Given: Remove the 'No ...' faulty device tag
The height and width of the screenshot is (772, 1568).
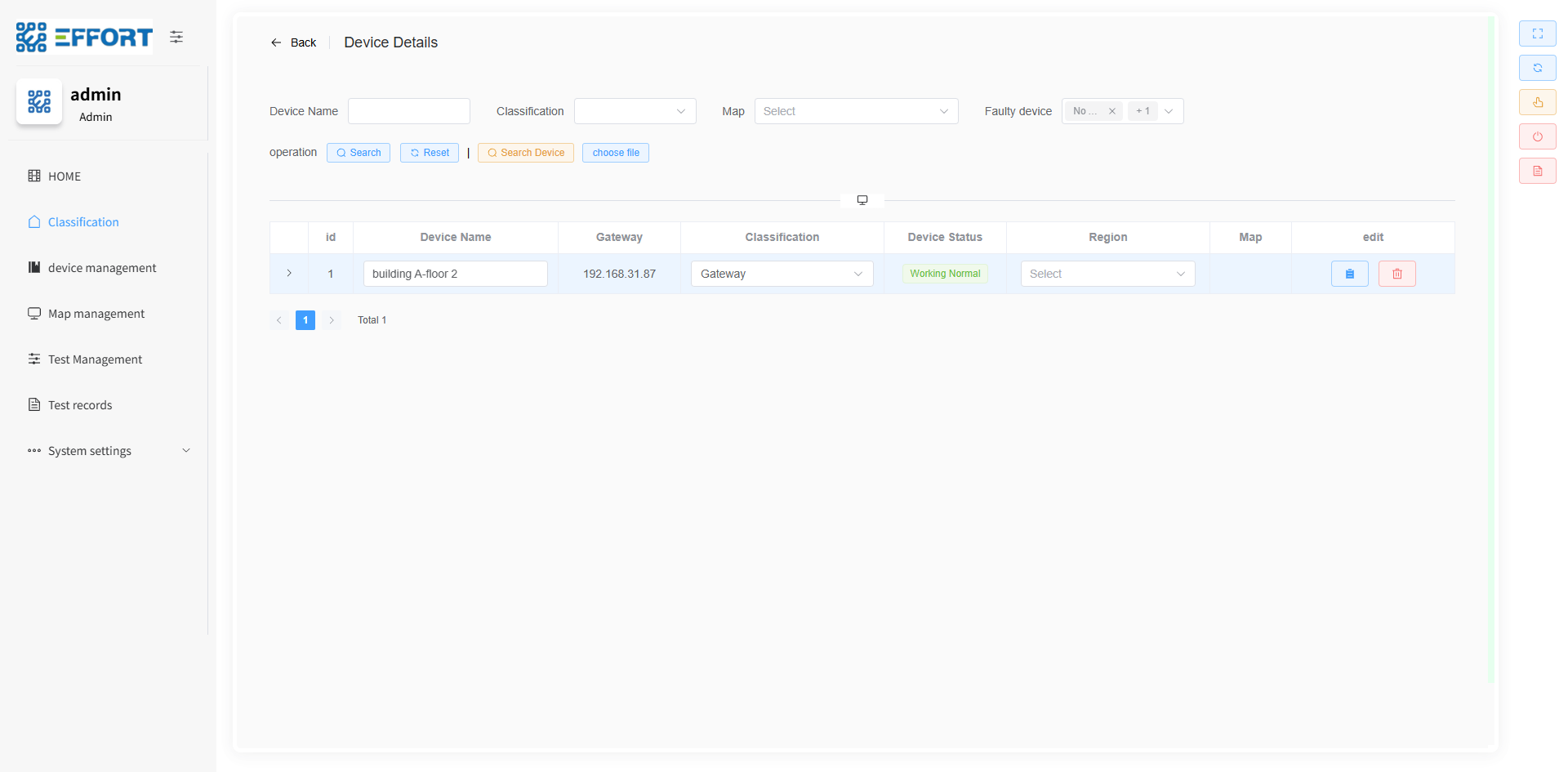Looking at the screenshot, I should click(1111, 111).
